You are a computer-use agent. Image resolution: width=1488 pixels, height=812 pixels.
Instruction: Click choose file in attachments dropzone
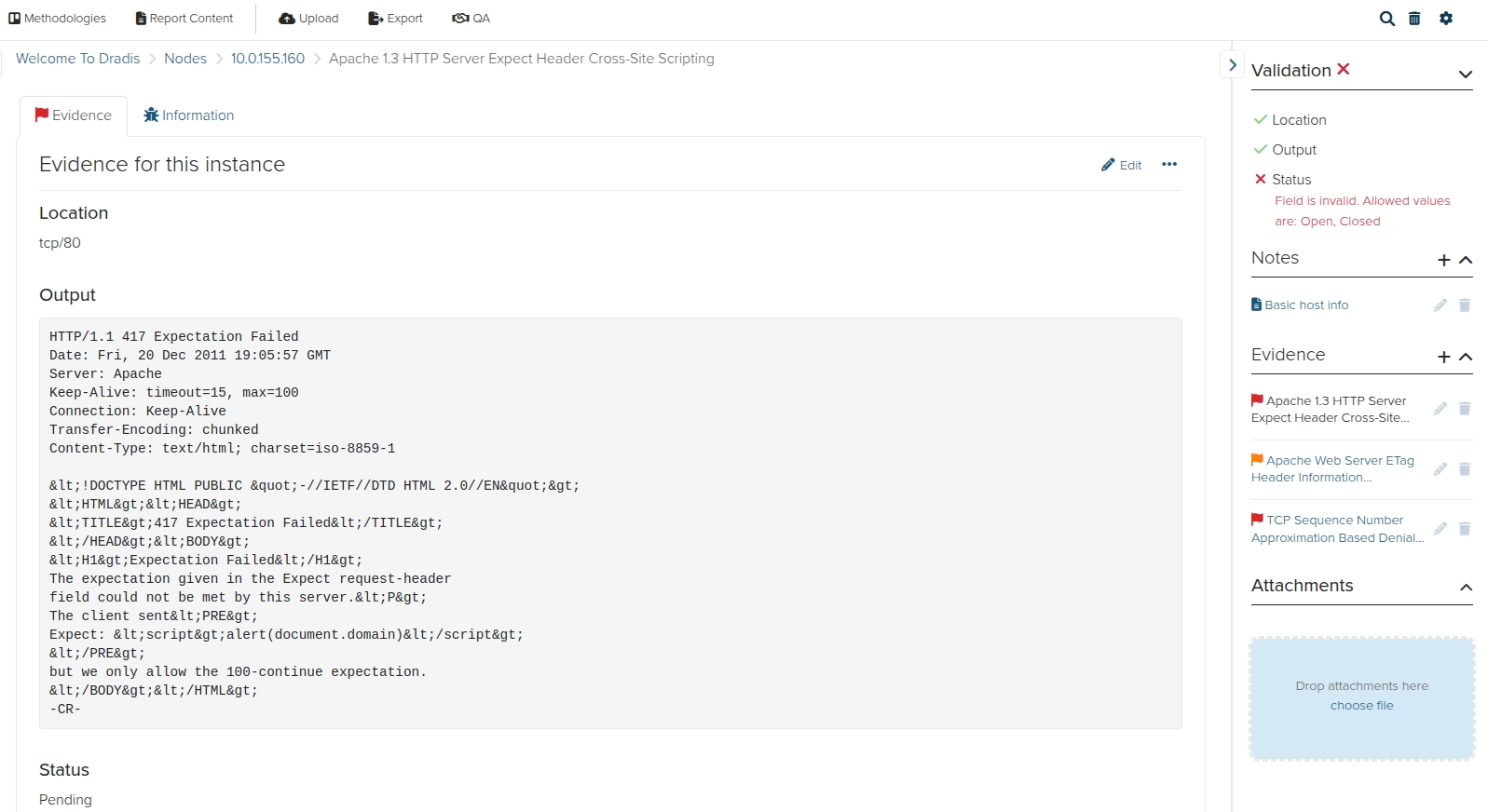point(1361,706)
